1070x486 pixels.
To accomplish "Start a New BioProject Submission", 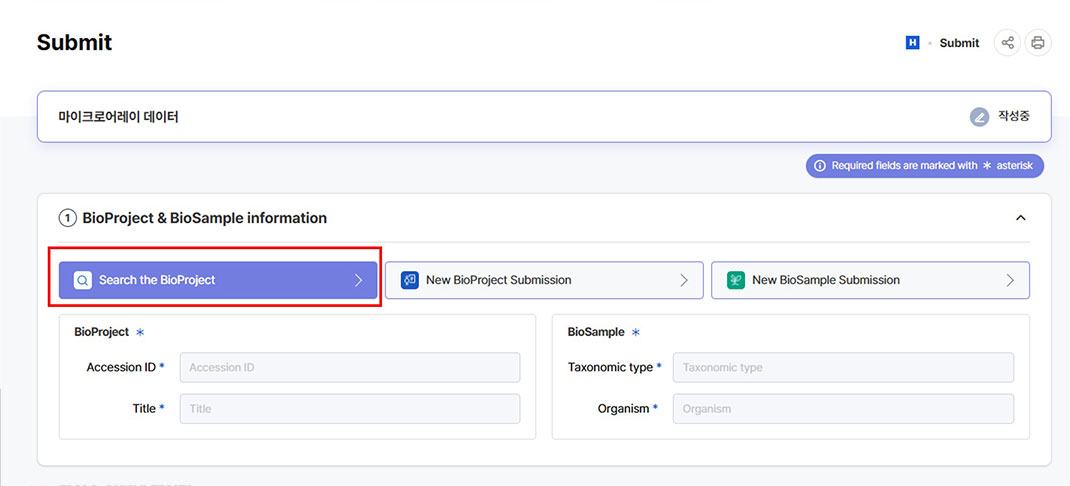I will pos(544,280).
